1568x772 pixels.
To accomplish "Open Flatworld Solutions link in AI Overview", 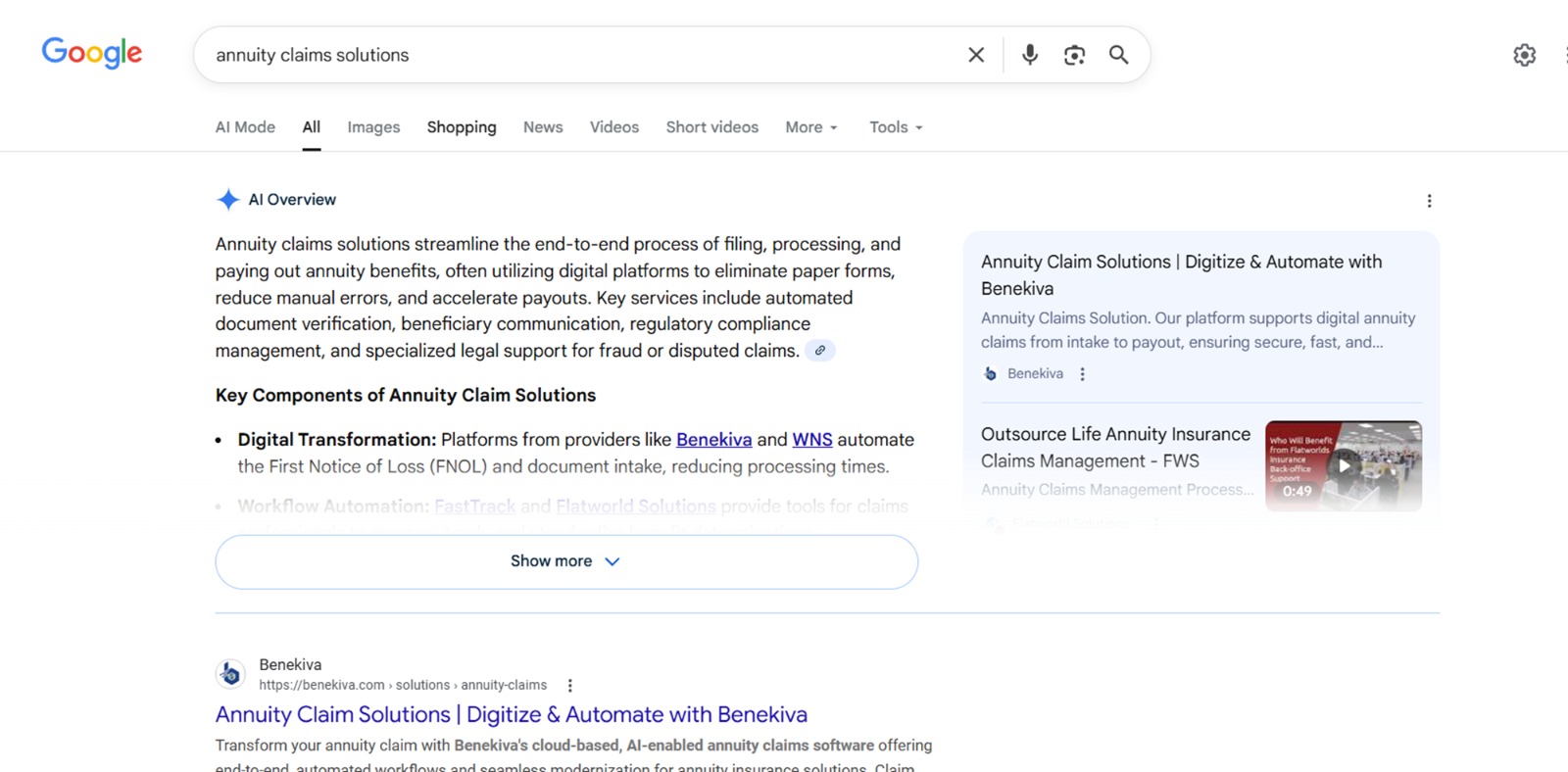I will click(636, 507).
